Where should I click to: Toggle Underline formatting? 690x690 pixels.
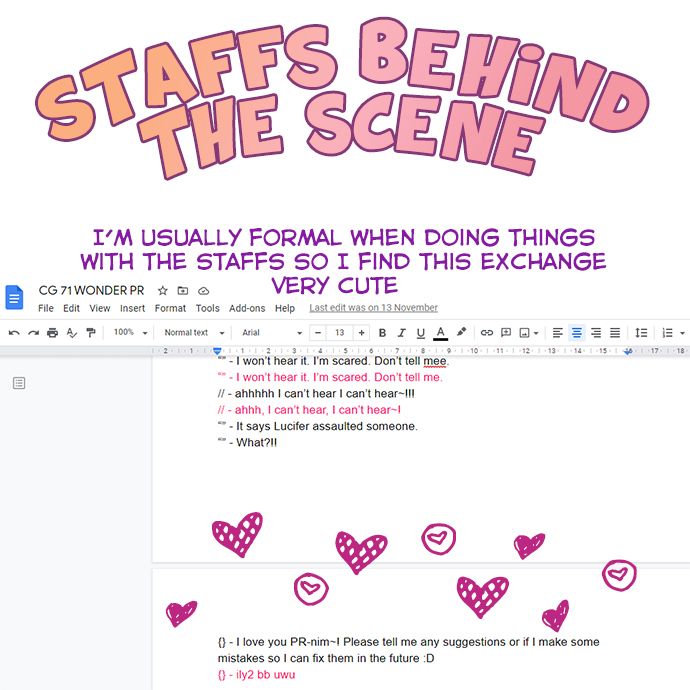click(x=420, y=332)
